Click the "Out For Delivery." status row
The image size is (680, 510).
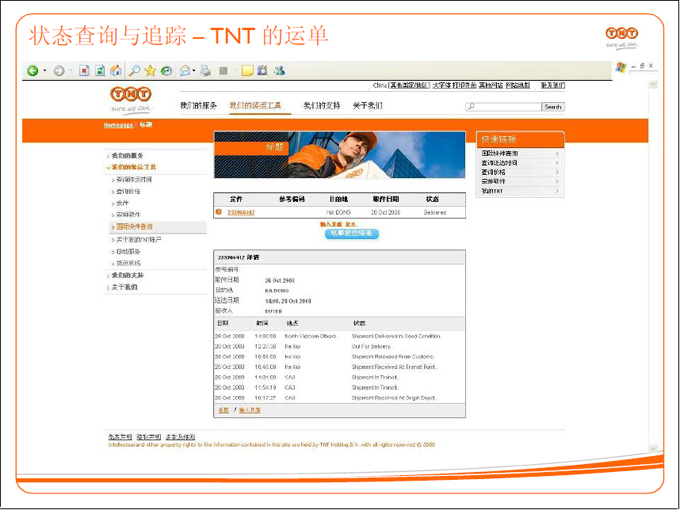click(x=372, y=347)
